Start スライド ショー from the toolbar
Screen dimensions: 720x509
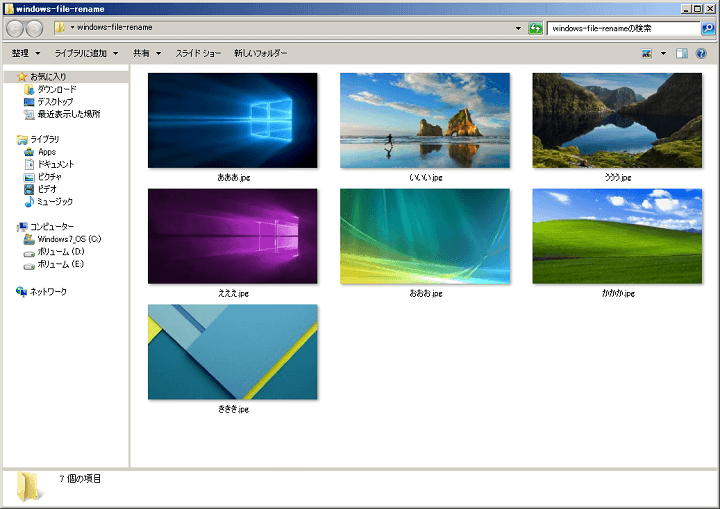tap(198, 53)
